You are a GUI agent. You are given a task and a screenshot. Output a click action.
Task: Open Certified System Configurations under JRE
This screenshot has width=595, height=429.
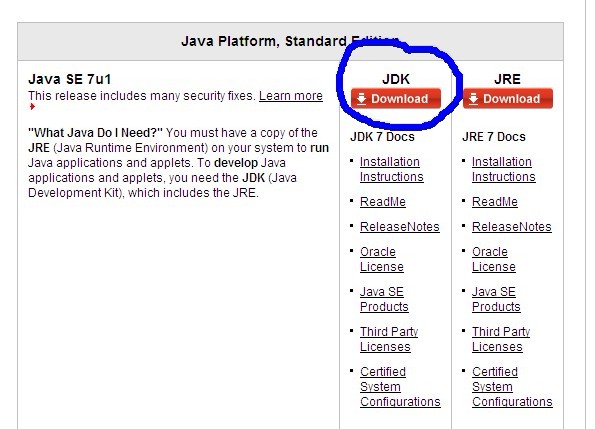(x=512, y=387)
